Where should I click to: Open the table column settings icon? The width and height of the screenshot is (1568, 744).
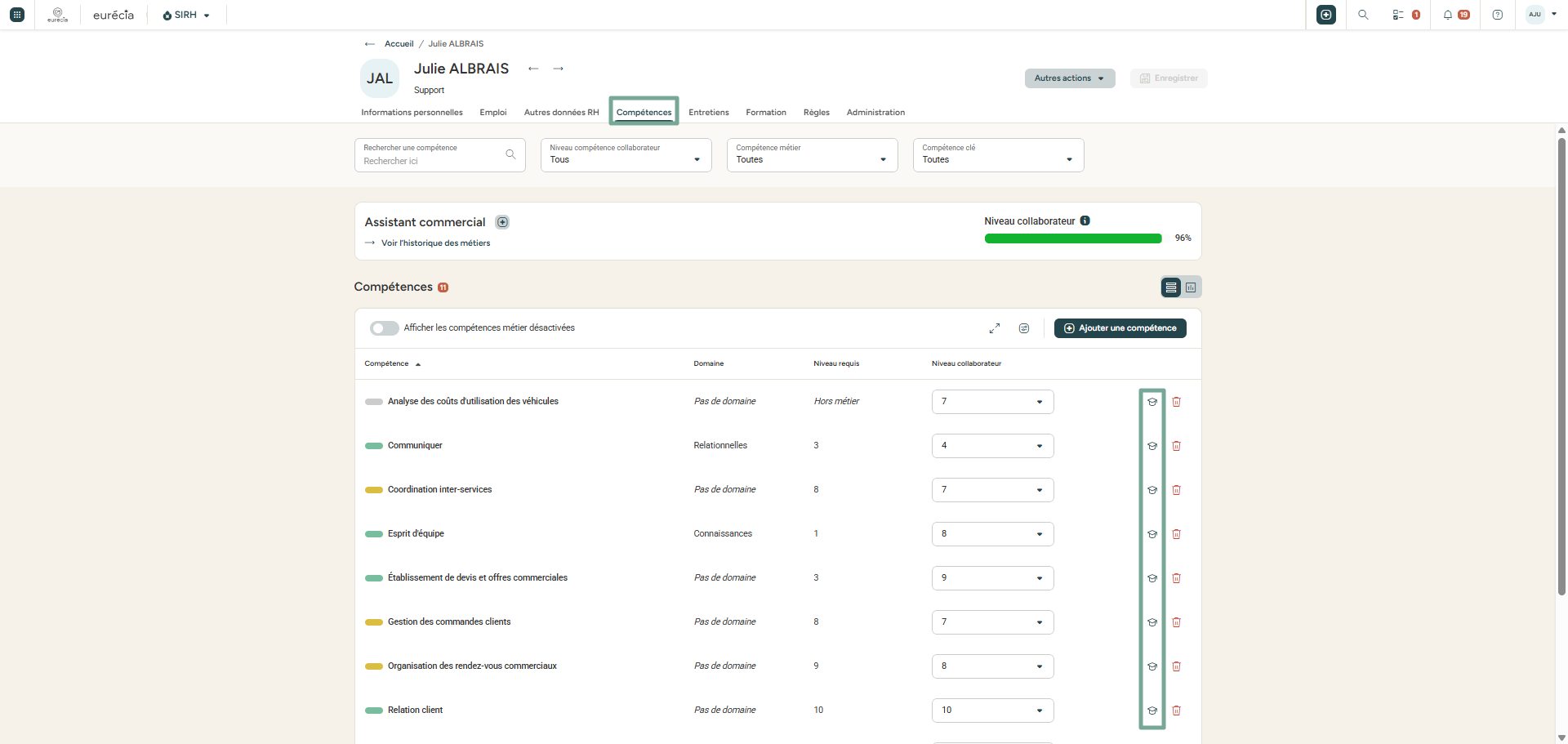coord(1024,328)
